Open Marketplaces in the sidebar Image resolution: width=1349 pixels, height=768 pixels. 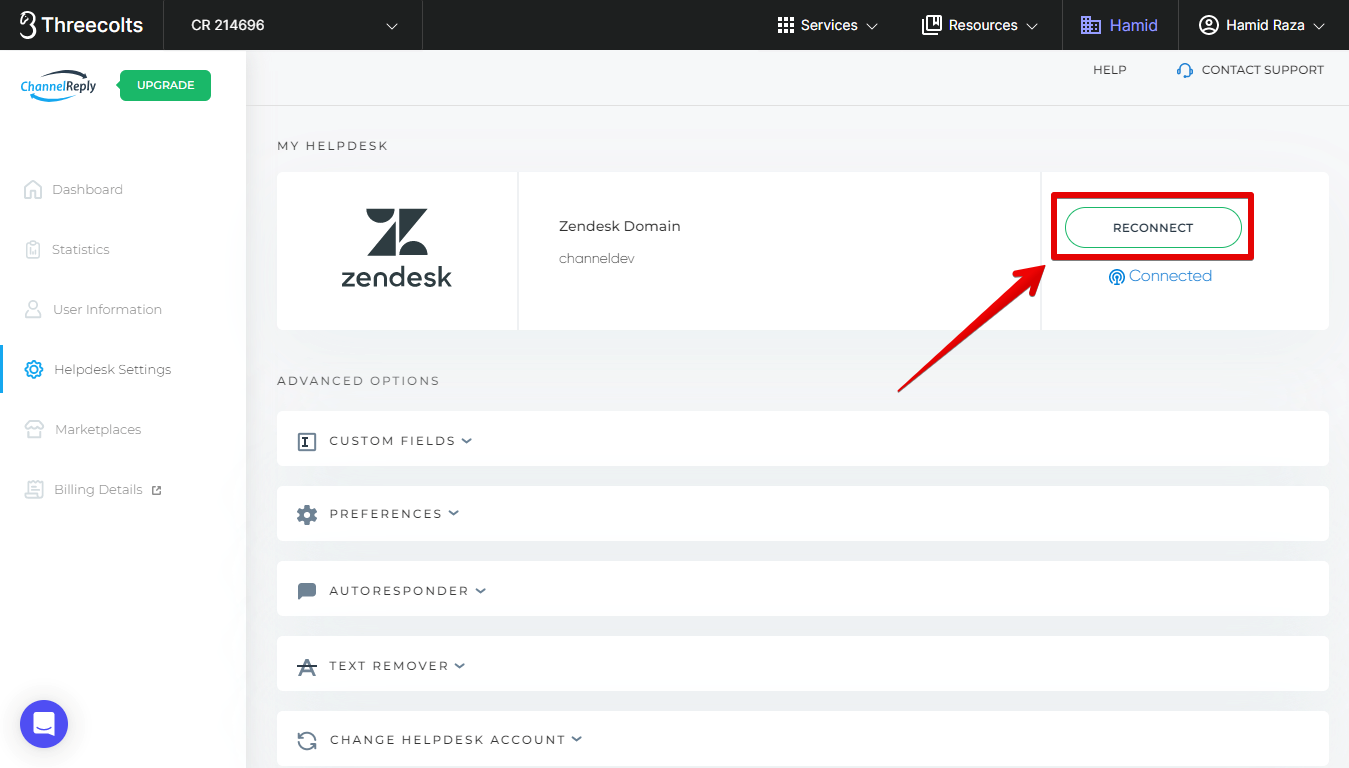point(98,429)
